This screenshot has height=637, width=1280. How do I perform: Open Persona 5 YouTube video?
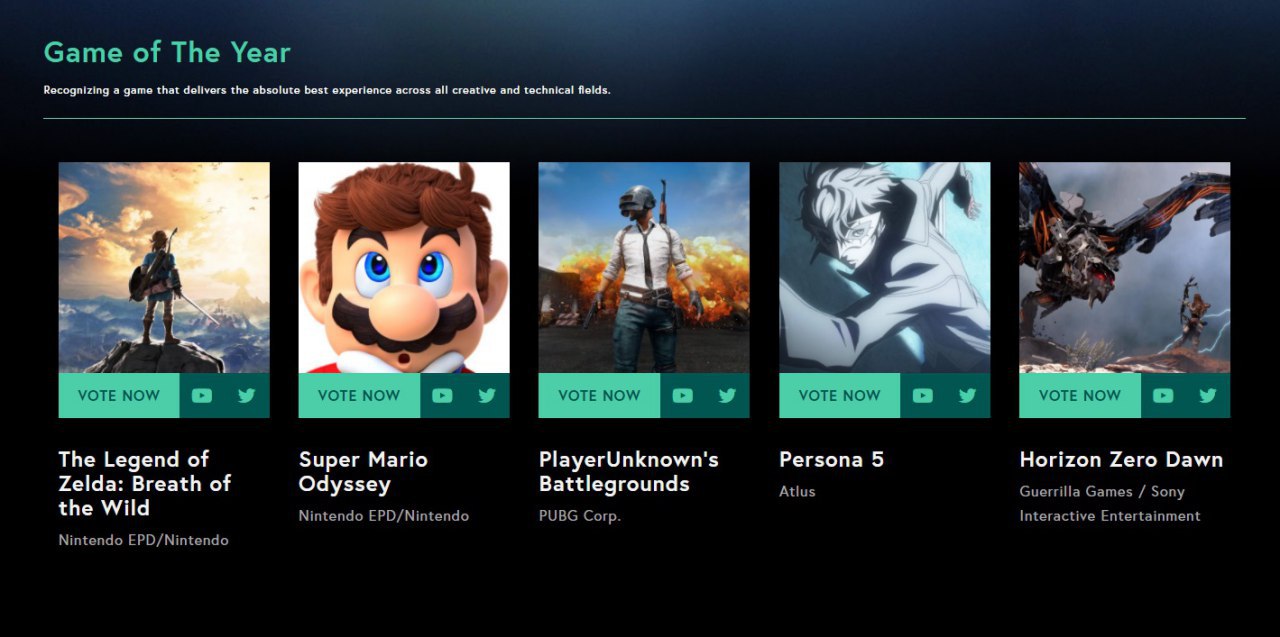coord(922,395)
